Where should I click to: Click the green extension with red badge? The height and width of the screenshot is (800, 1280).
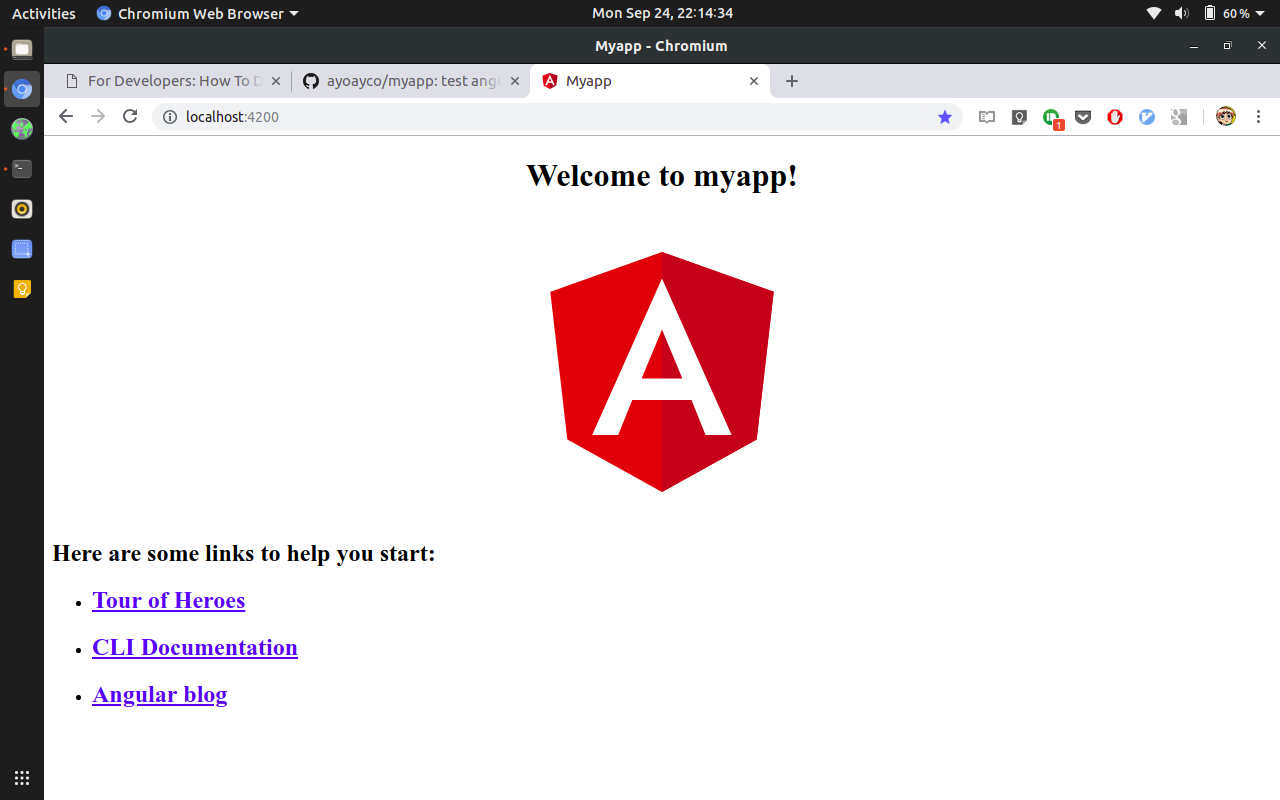point(1051,117)
